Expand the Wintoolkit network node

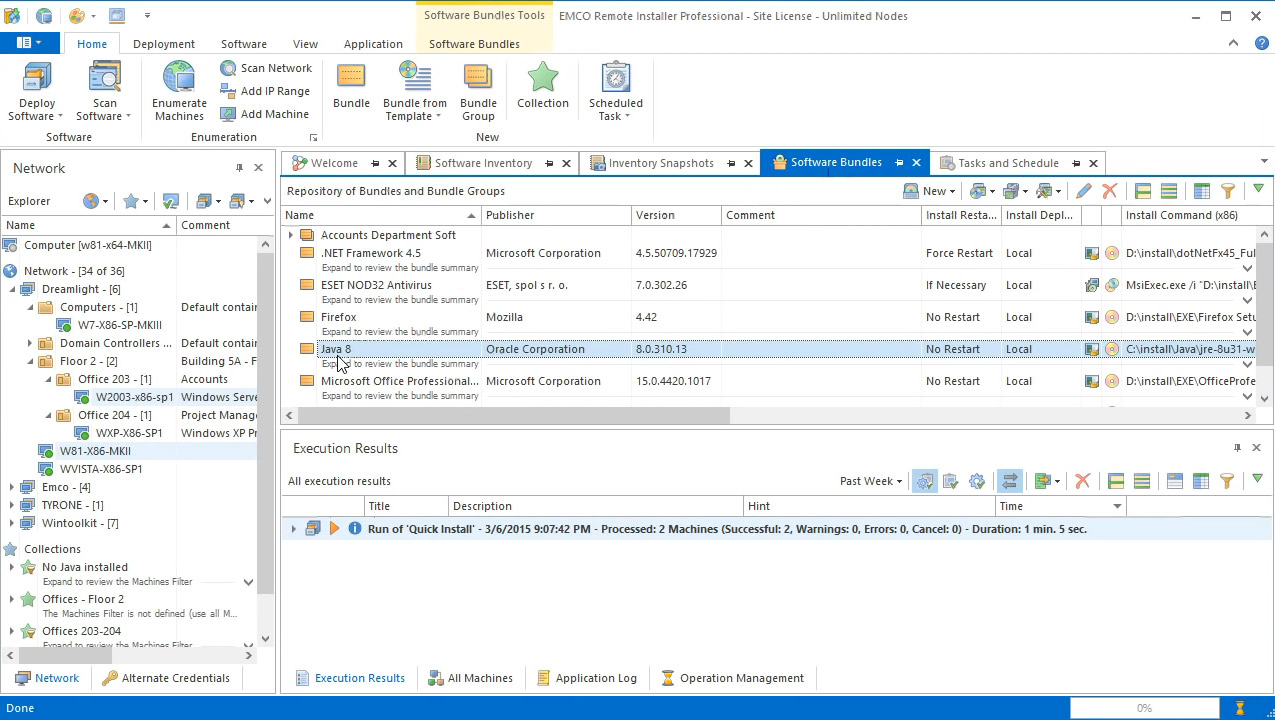click(x=12, y=523)
